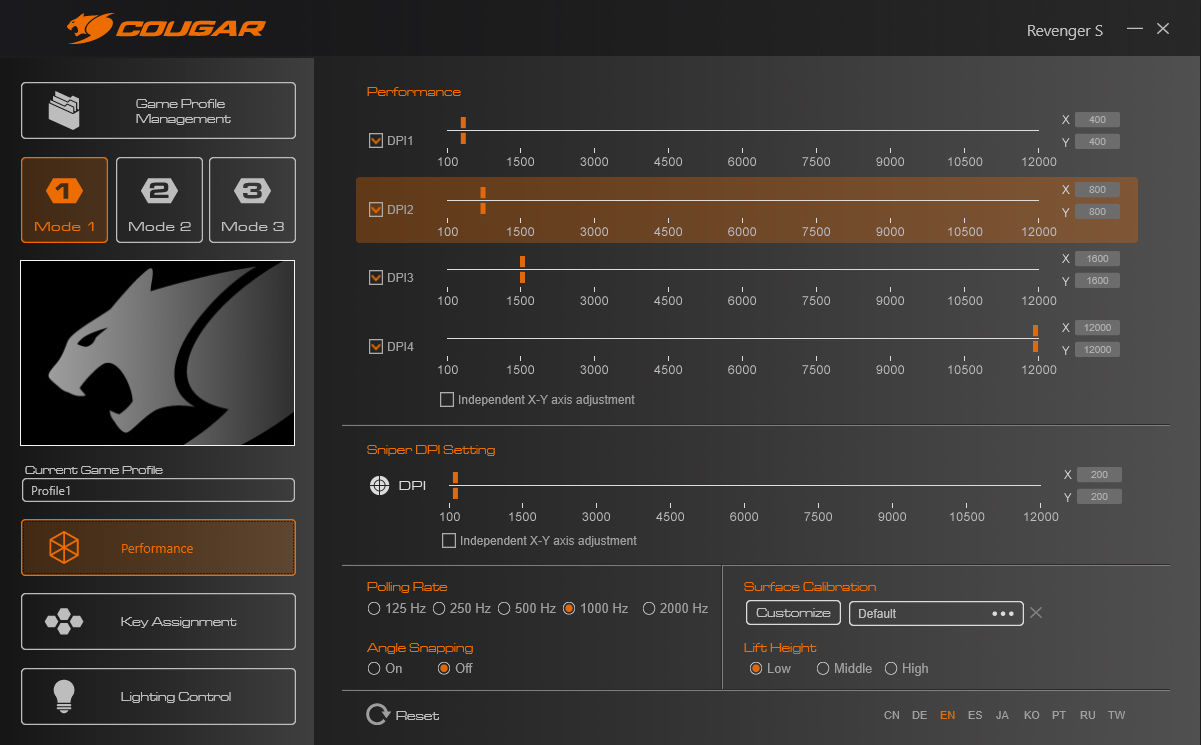Screen dimensions: 1201x745
Task: Click the DPI1 Y value field
Action: pyautogui.click(x=1097, y=142)
